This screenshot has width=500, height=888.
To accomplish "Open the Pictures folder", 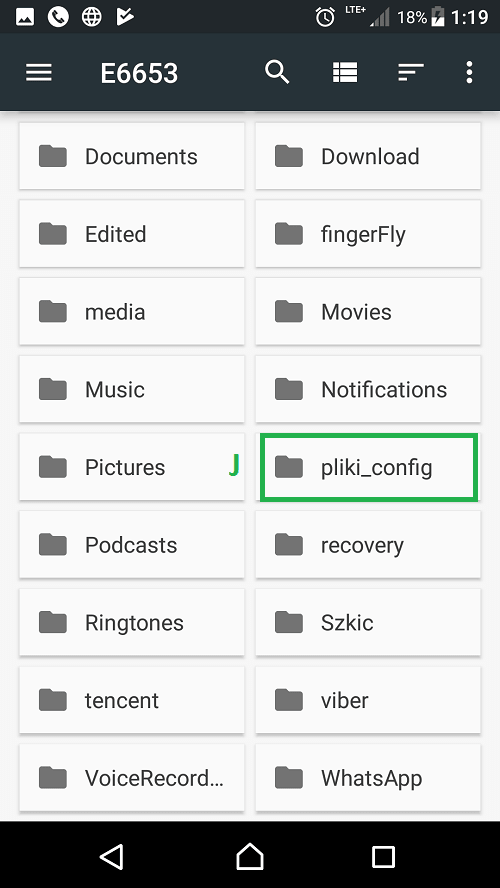I will (132, 467).
